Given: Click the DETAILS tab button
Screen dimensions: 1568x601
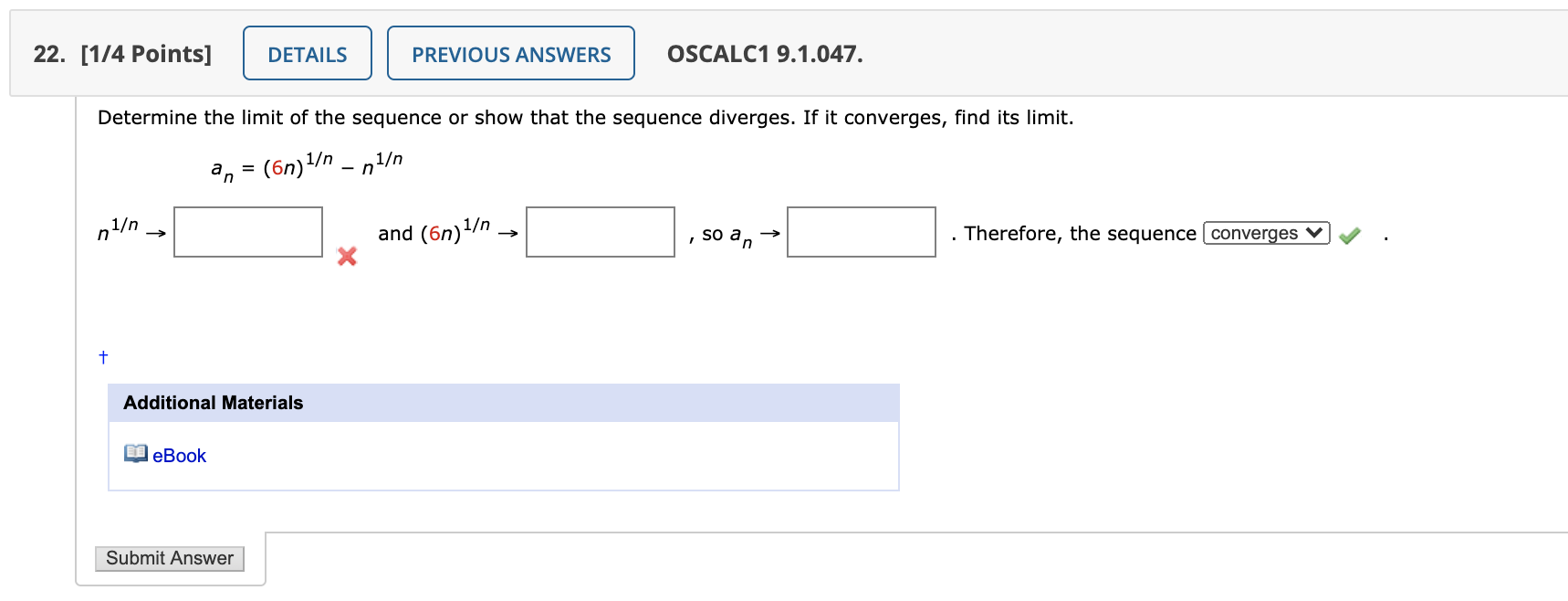Looking at the screenshot, I should [307, 54].
